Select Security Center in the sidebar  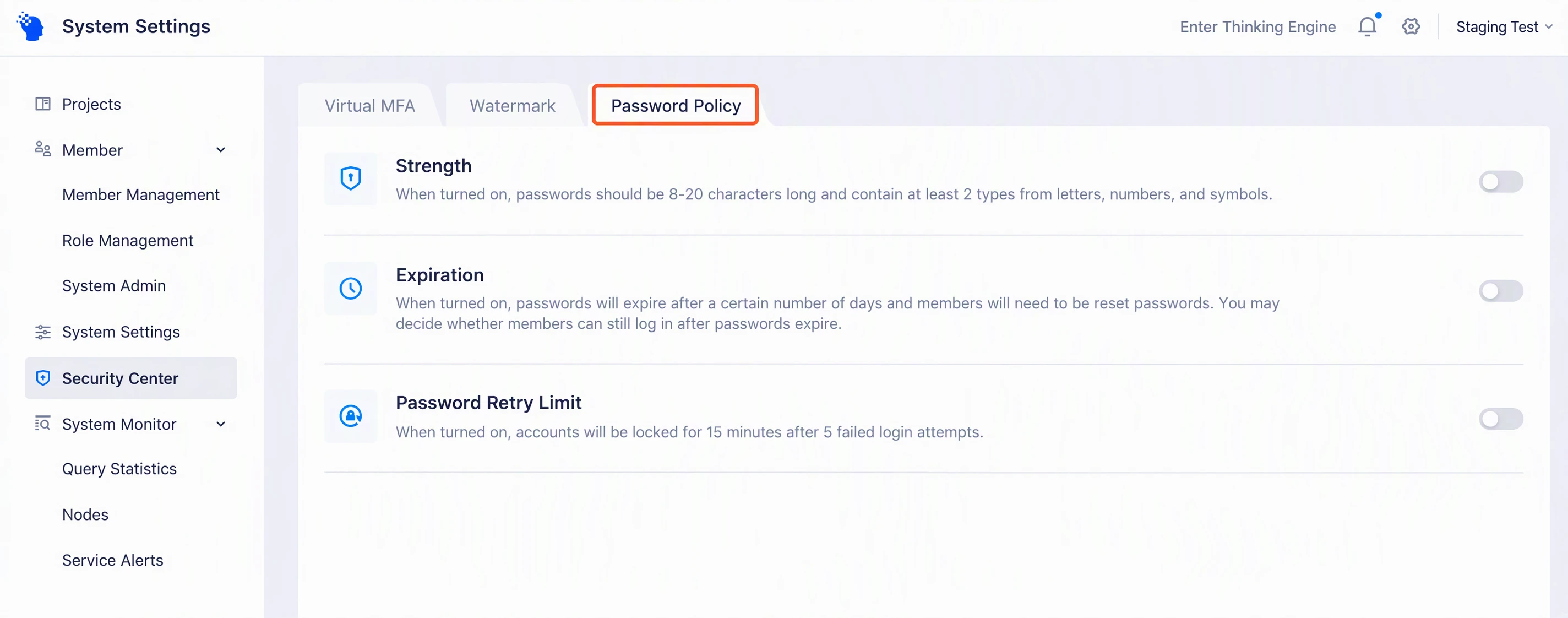tap(131, 378)
